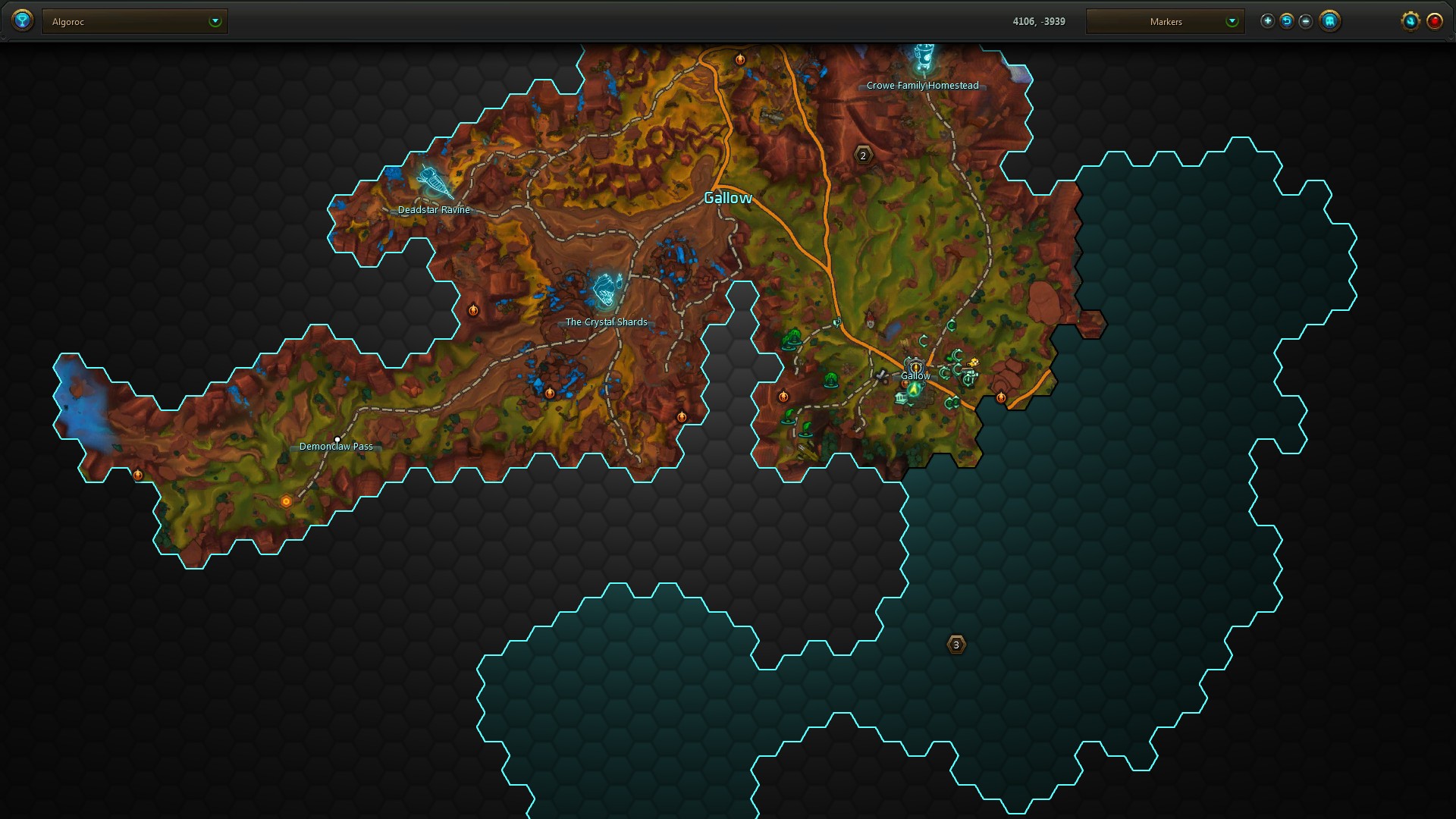Screen dimensions: 1456x819
Task: Select the Crowe Family Homestead landmark icon
Action: (923, 58)
